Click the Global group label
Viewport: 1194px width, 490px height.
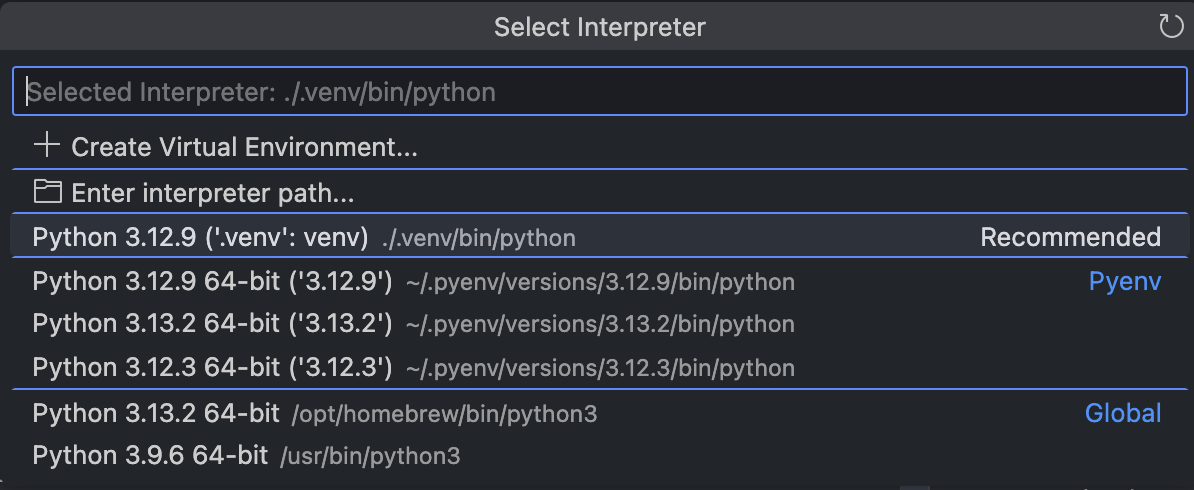(1122, 413)
